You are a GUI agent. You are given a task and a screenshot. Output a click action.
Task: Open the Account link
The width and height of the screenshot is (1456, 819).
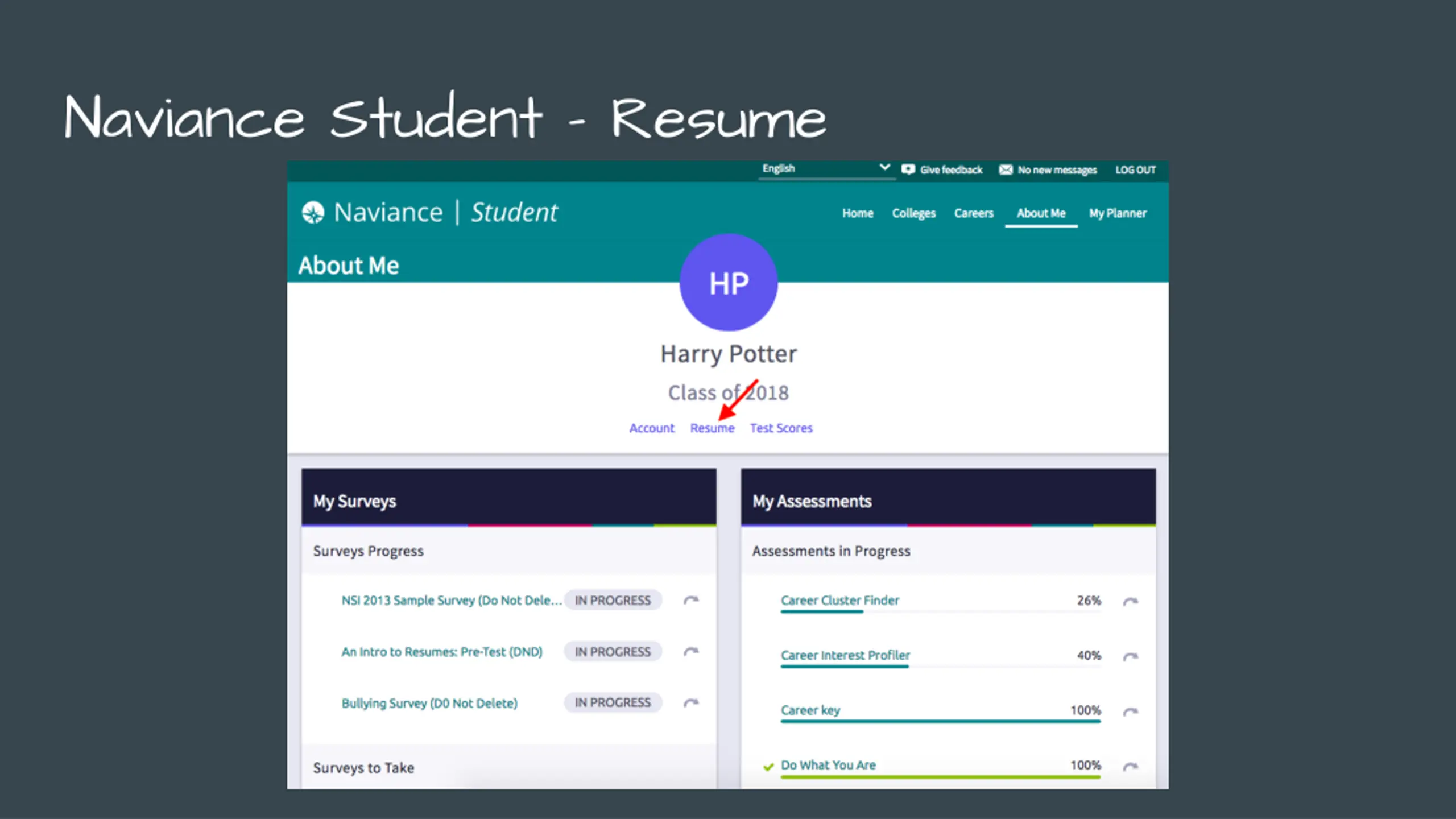coord(652,428)
